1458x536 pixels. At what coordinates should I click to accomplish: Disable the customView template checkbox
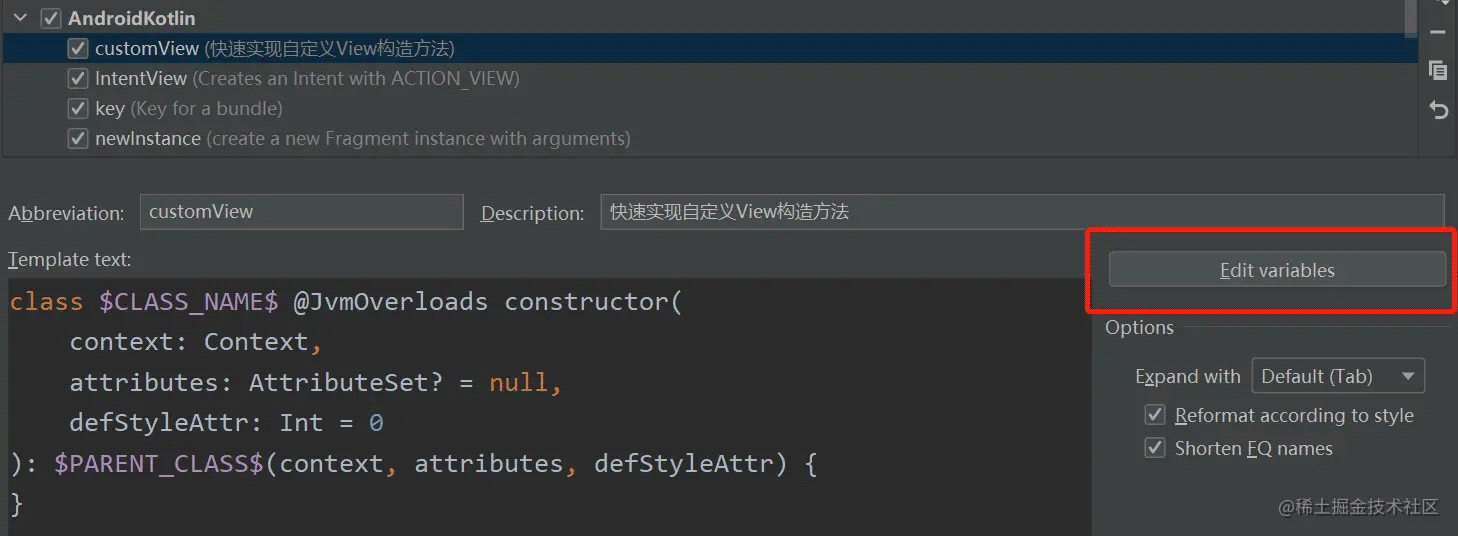point(78,48)
